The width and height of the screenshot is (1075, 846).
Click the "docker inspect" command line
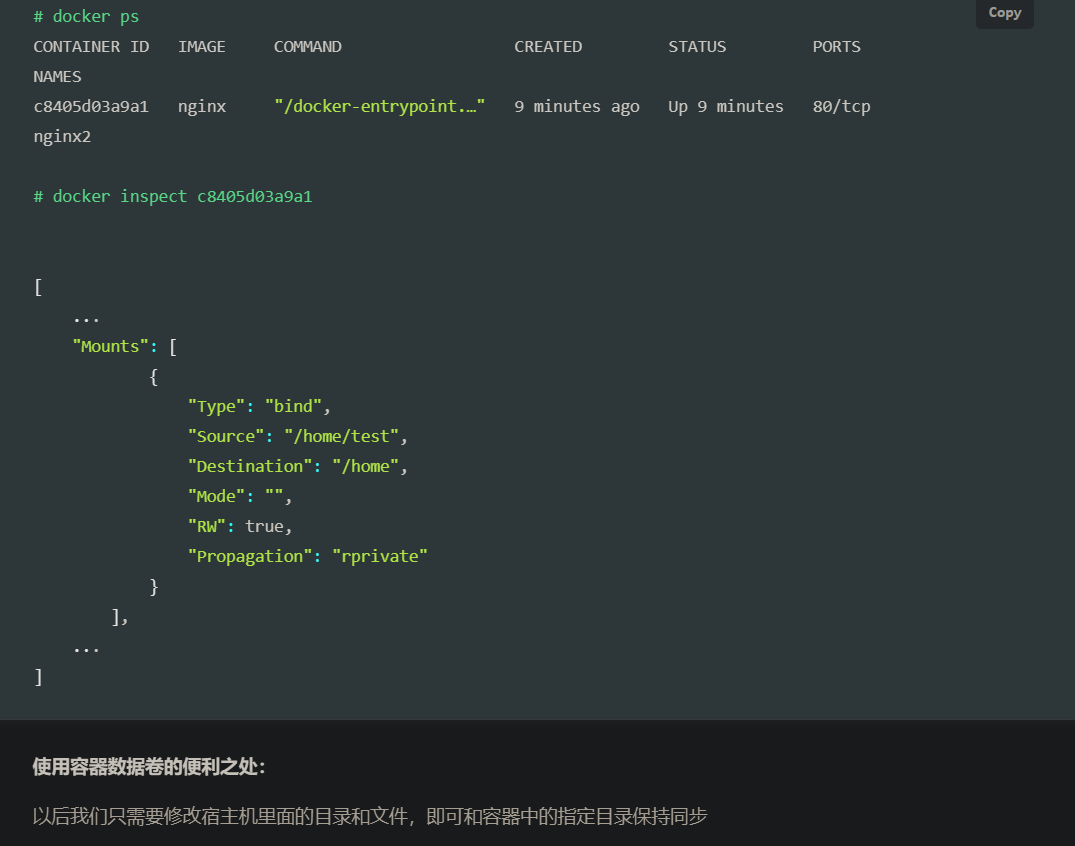pyautogui.click(x=172, y=197)
